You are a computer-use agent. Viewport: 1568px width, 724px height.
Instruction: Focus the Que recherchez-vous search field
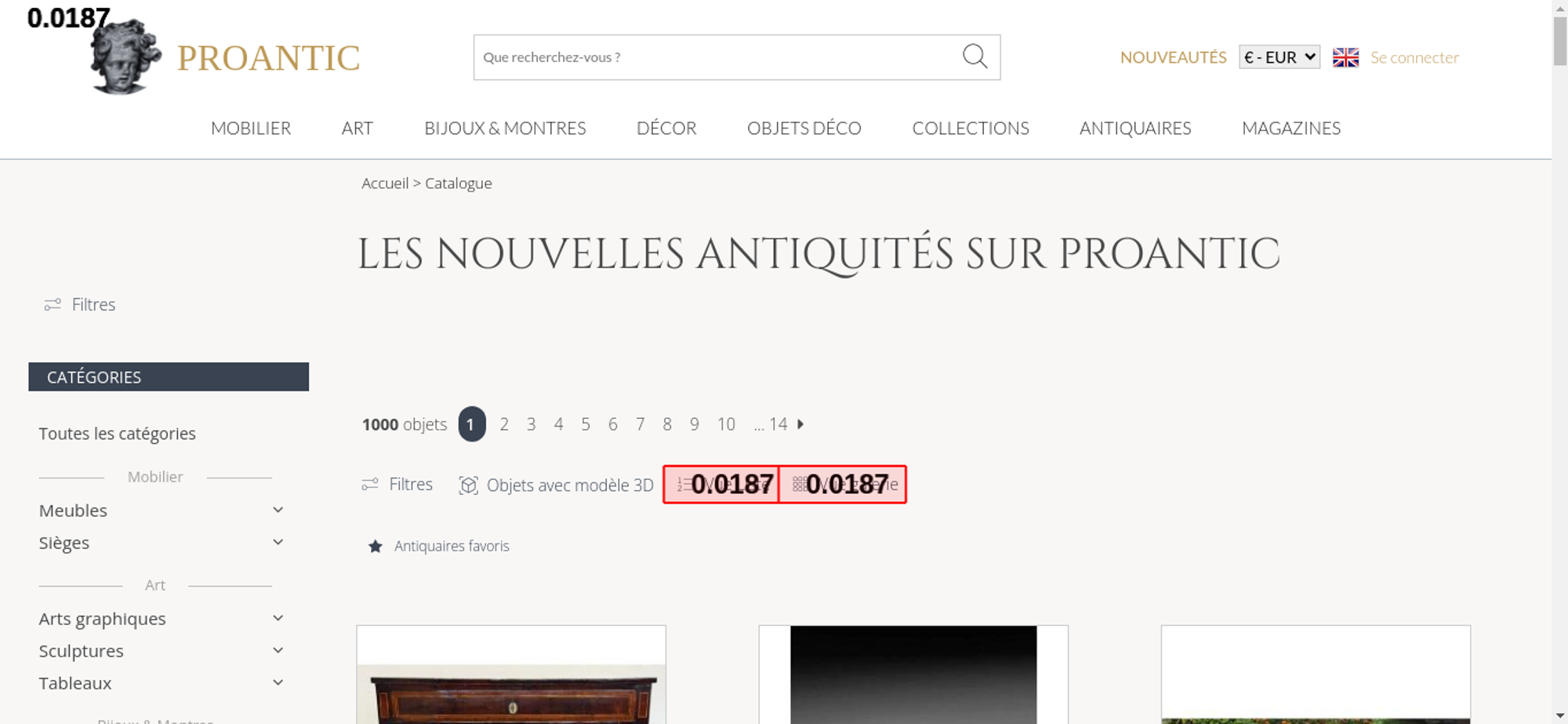(x=717, y=57)
